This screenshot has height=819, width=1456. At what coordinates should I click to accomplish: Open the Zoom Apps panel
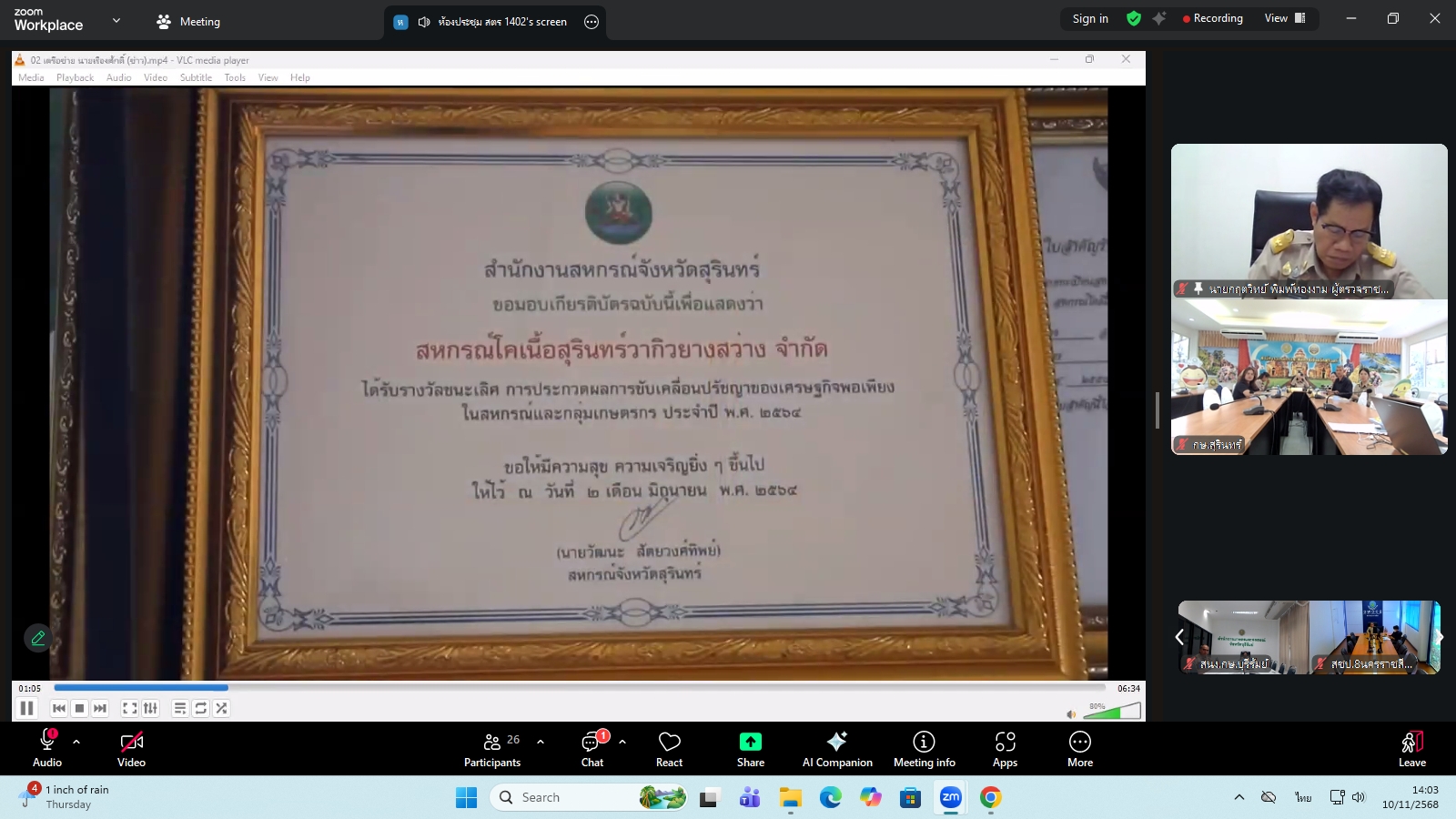tap(1005, 748)
